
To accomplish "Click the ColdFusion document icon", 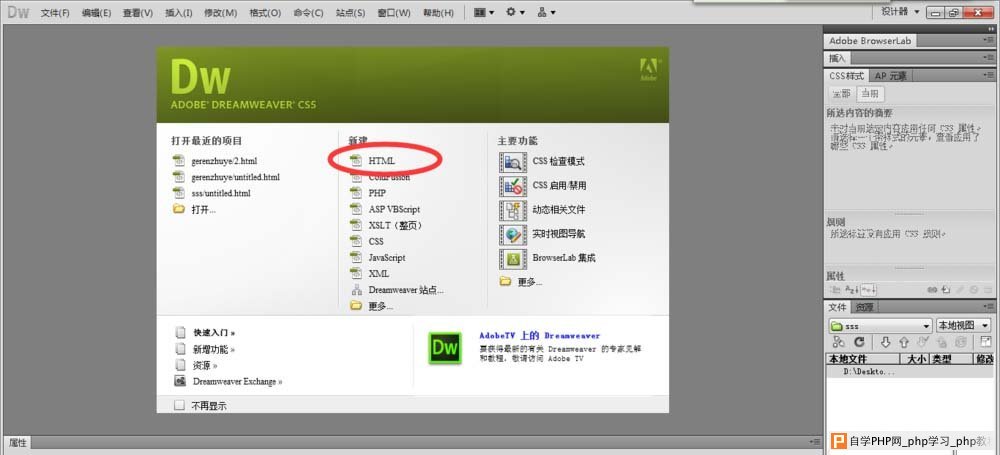I will (356, 177).
